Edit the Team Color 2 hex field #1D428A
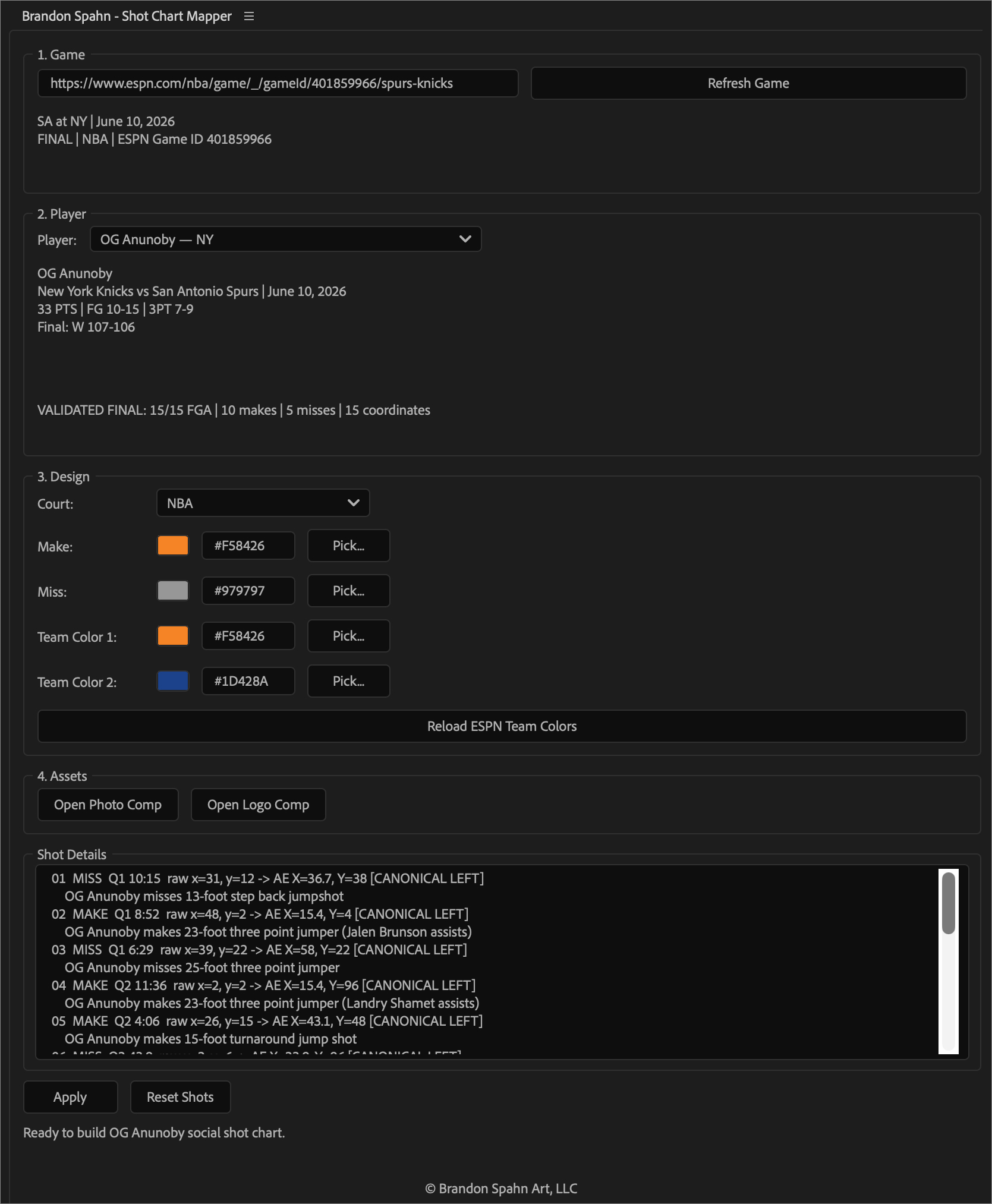992x1204 pixels. click(248, 681)
